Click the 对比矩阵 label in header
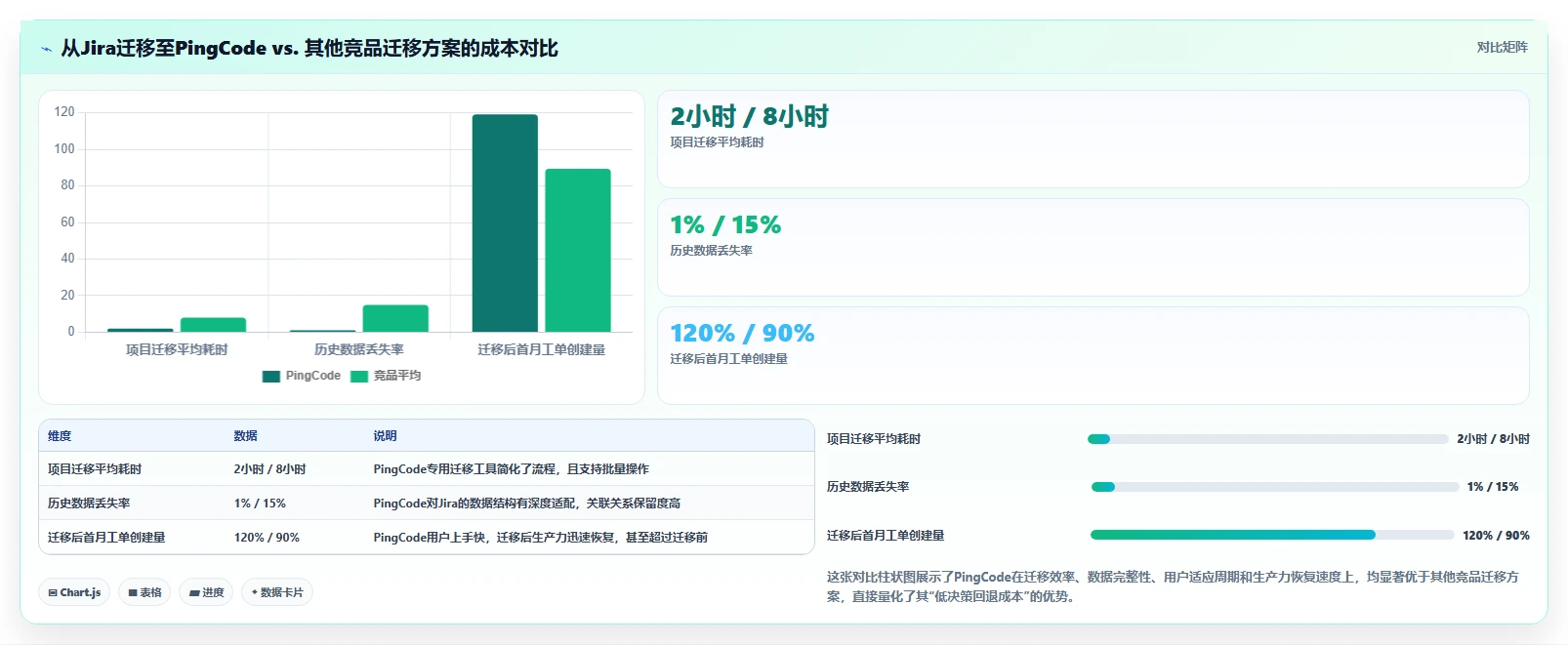1568x645 pixels. (1502, 47)
